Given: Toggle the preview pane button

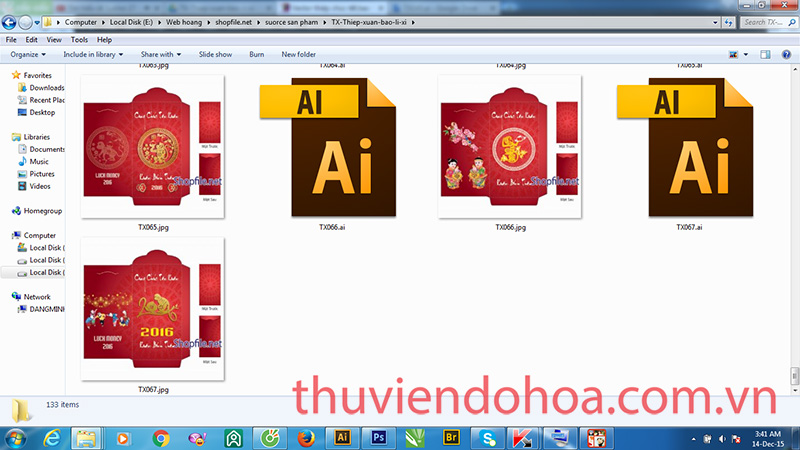Looking at the screenshot, I should [765, 55].
